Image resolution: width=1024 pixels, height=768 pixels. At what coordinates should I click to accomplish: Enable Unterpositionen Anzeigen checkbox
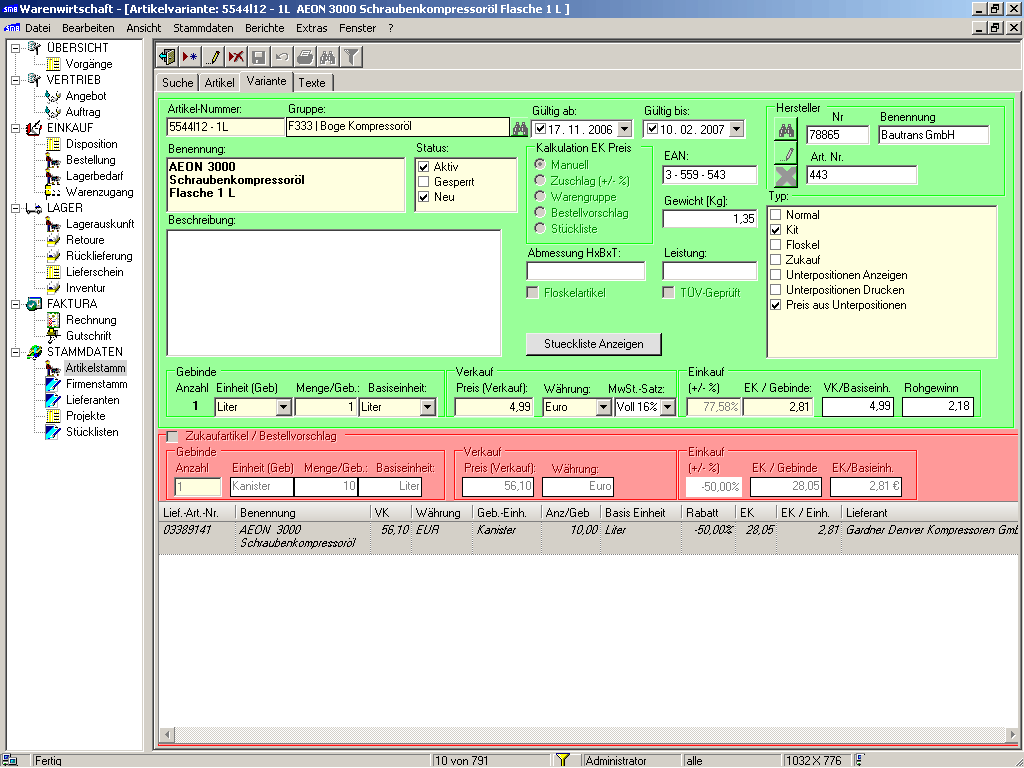click(775, 275)
